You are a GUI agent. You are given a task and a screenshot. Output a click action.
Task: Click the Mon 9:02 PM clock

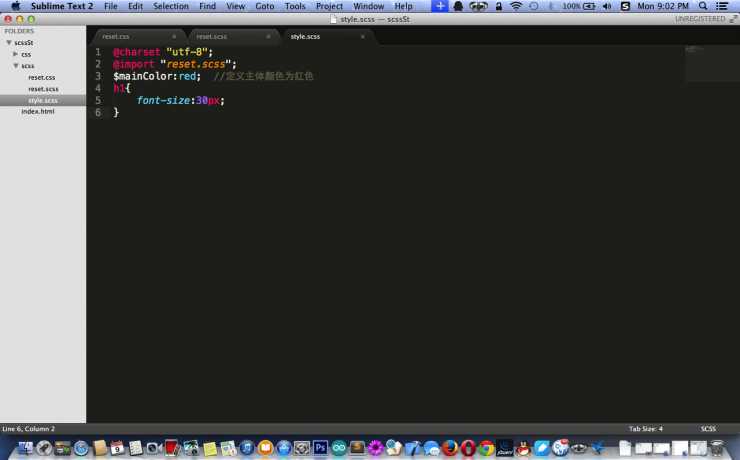663,6
